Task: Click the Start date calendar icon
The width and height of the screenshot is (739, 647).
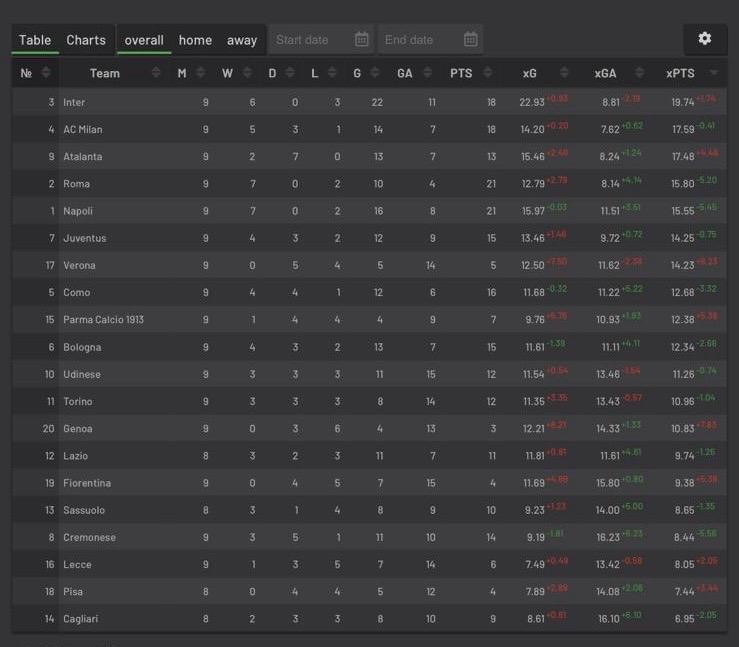Action: [362, 40]
